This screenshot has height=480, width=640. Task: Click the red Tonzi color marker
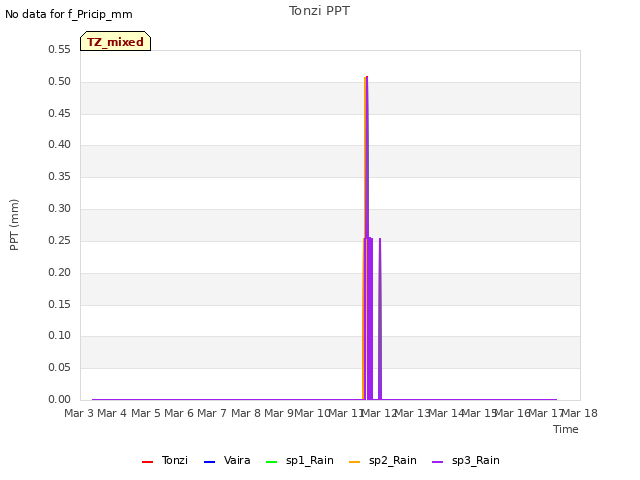(x=147, y=462)
